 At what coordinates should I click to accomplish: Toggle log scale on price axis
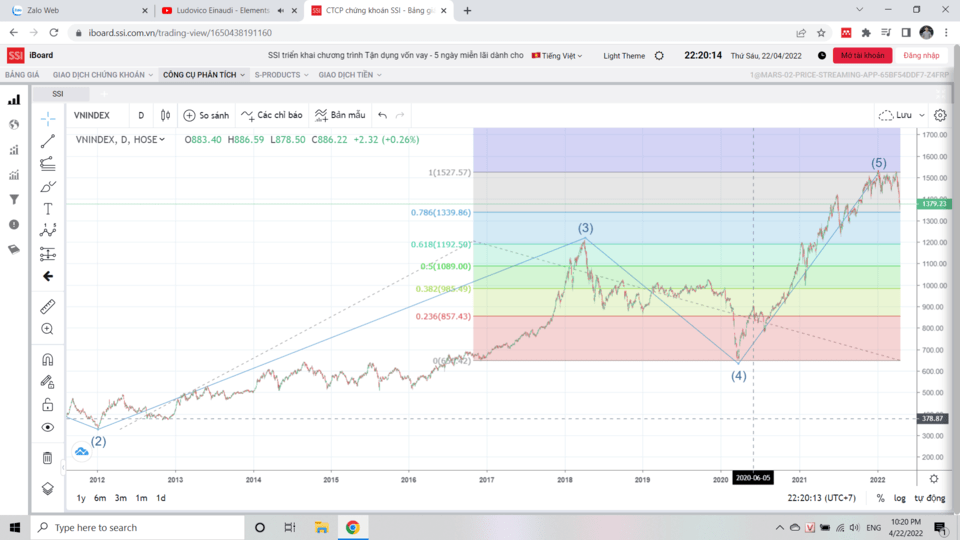pyautogui.click(x=901, y=498)
